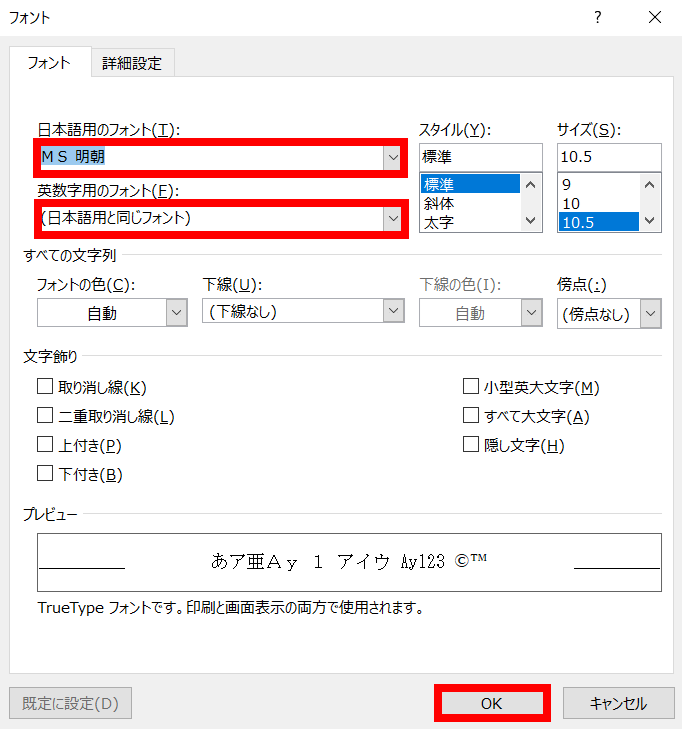
Task: Click the size list down scroll arrow
Action: [x=649, y=220]
